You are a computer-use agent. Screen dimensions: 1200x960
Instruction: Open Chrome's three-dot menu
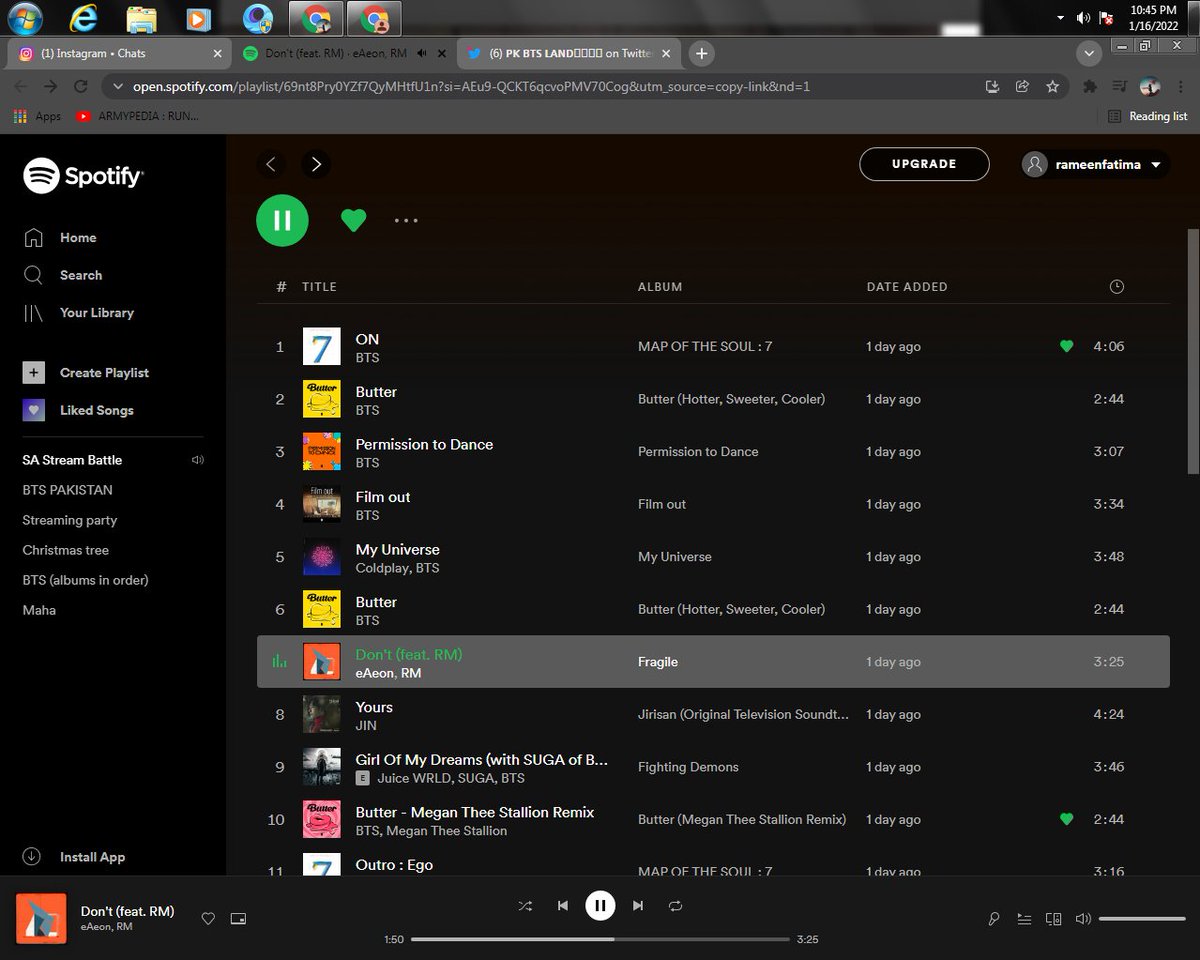pyautogui.click(x=1180, y=87)
